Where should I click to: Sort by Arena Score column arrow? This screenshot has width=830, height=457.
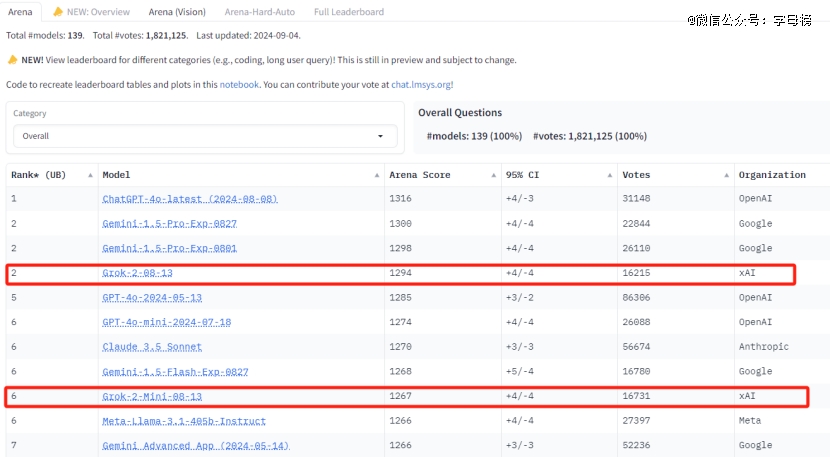click(493, 175)
